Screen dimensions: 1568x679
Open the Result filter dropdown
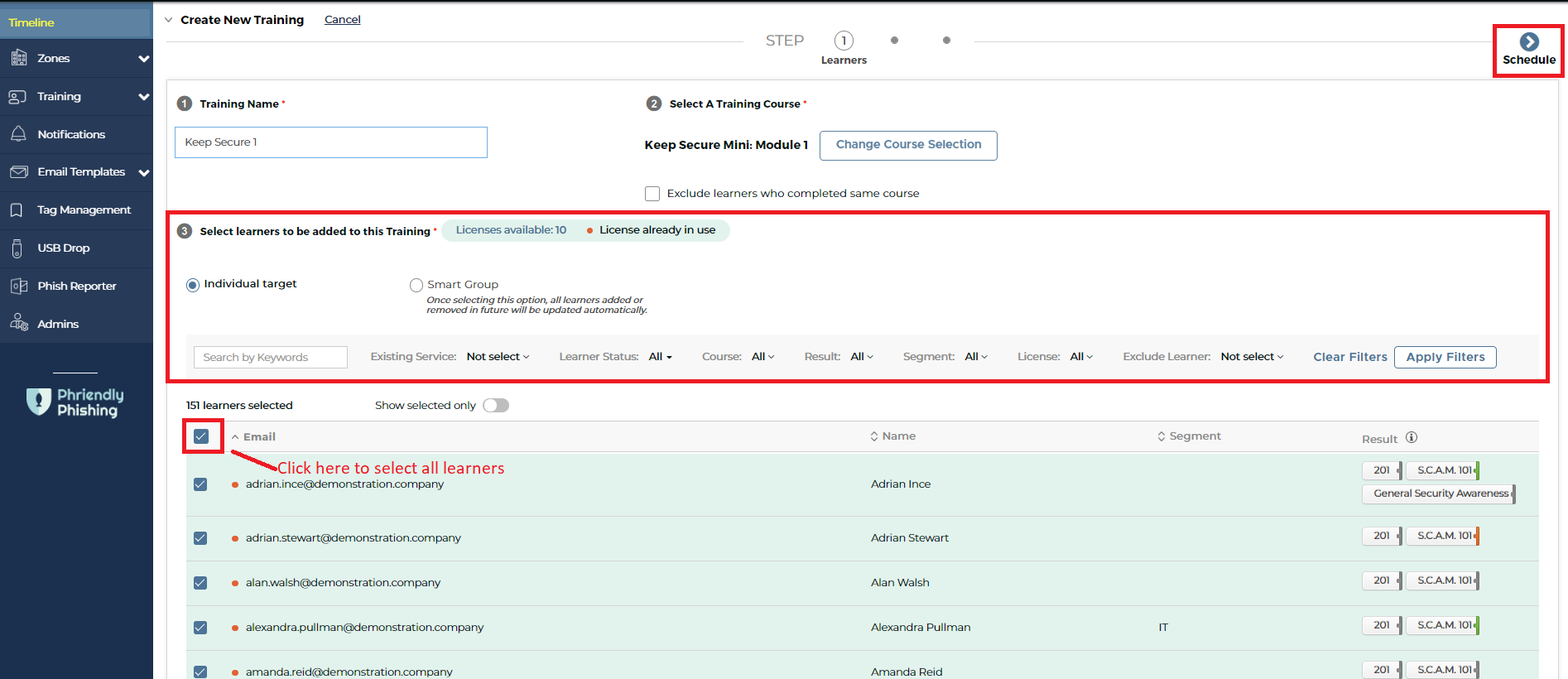tap(862, 357)
